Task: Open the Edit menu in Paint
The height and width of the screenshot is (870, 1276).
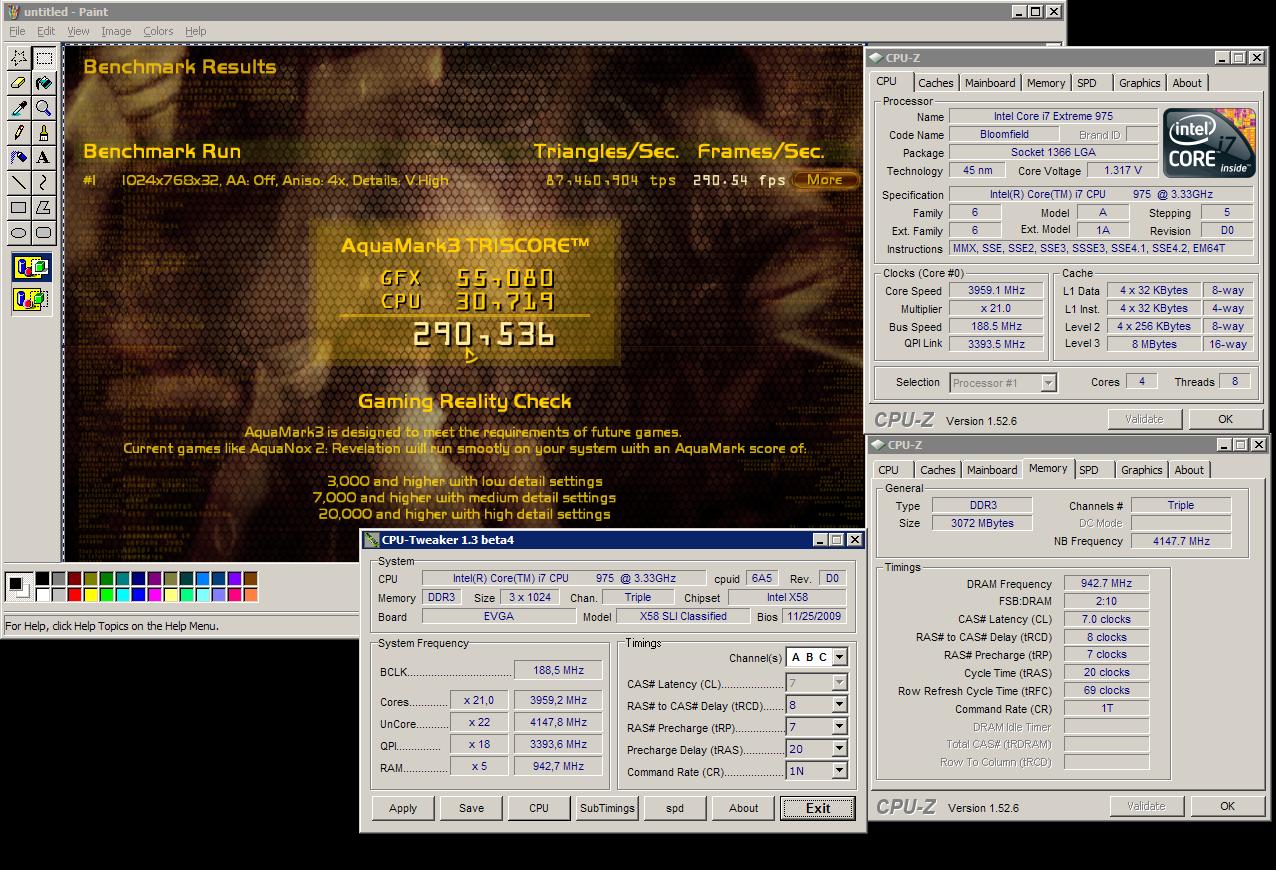Action: [46, 31]
